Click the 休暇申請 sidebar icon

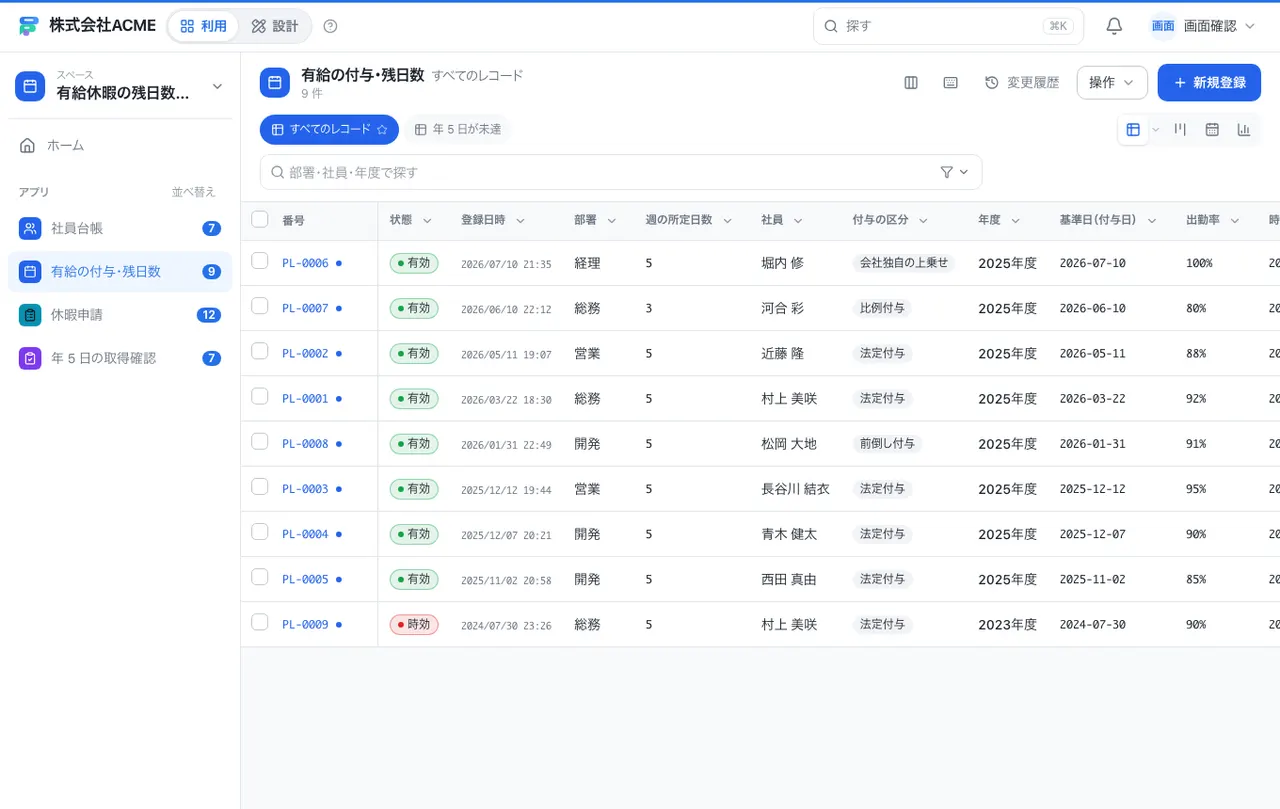coord(30,314)
